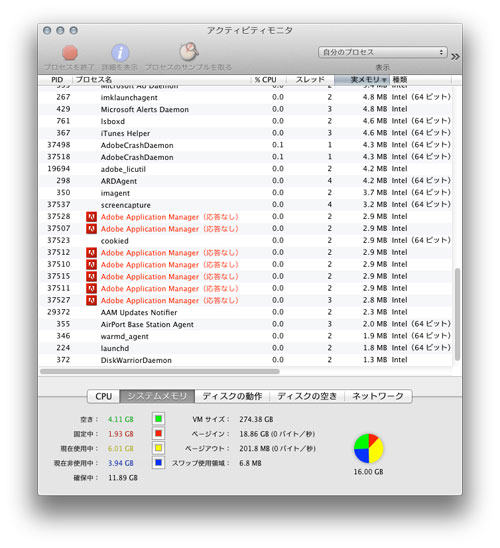Click the 11.89 GB used value
The height and width of the screenshot is (548, 500).
tap(123, 478)
